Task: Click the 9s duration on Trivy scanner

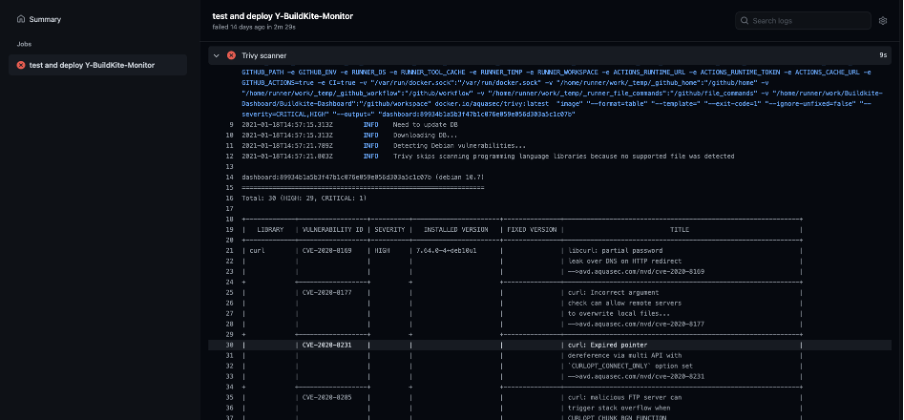Action: tap(883, 55)
